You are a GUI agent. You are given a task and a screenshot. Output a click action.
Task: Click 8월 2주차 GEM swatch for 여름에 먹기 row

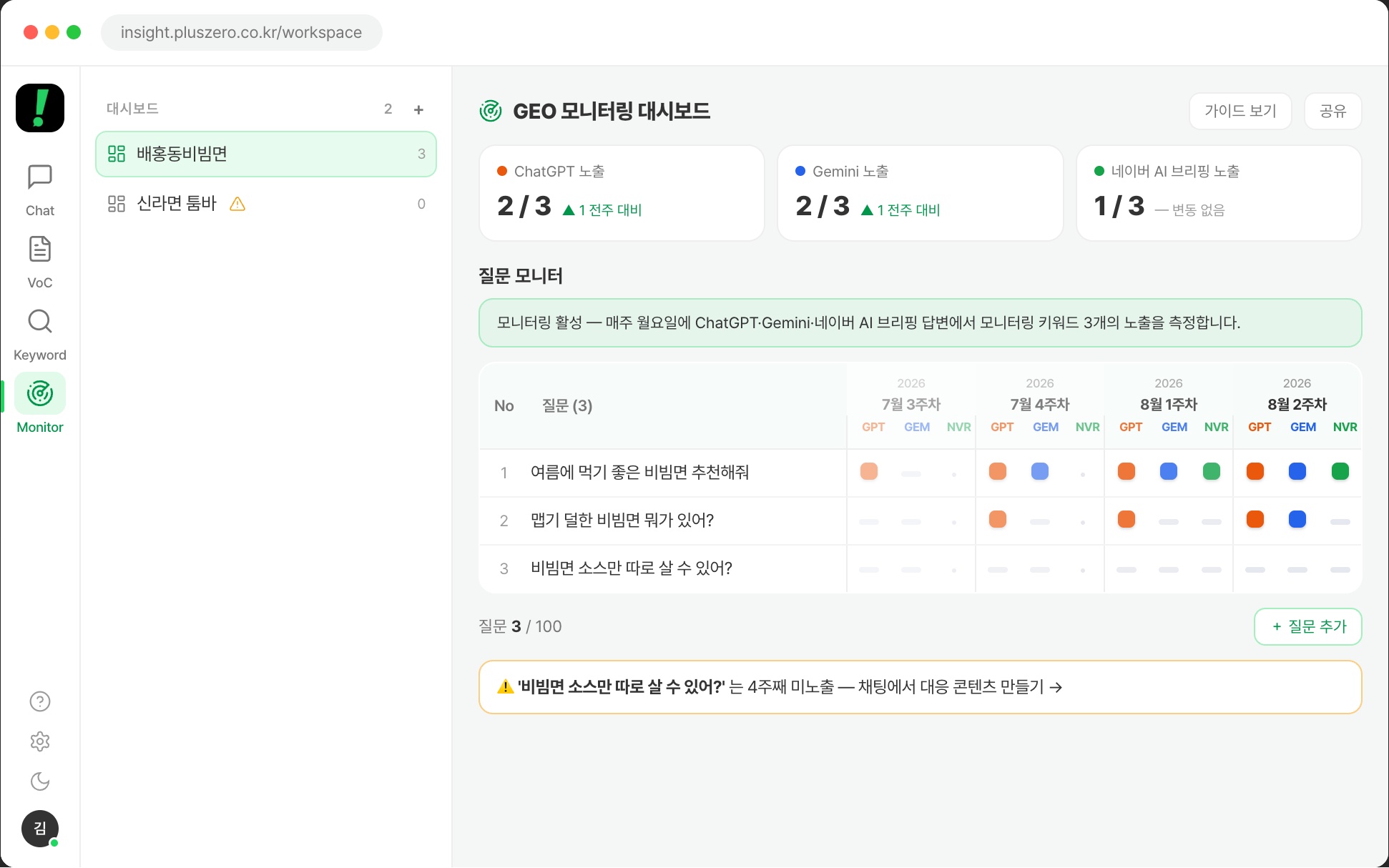[1297, 471]
